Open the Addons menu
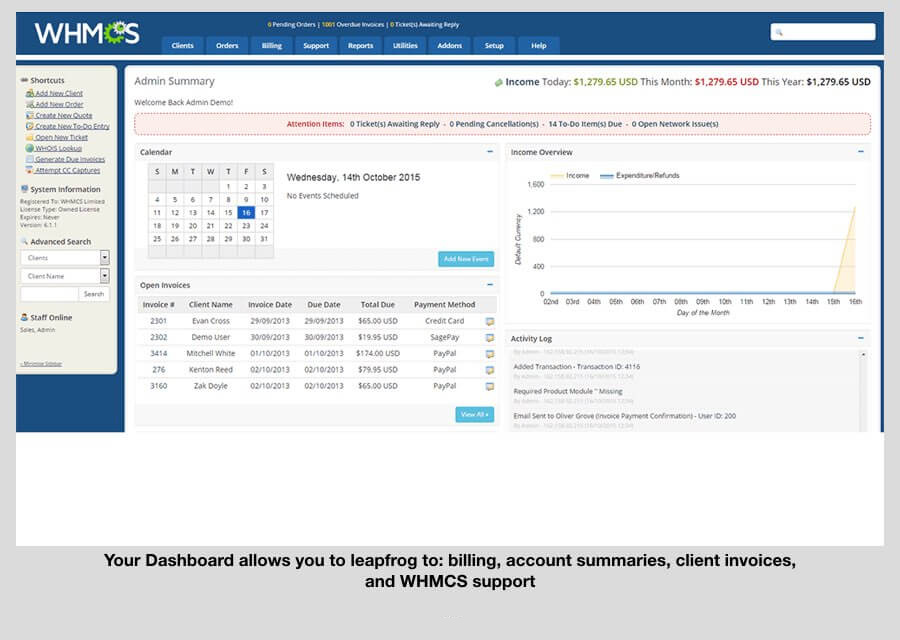 449,45
